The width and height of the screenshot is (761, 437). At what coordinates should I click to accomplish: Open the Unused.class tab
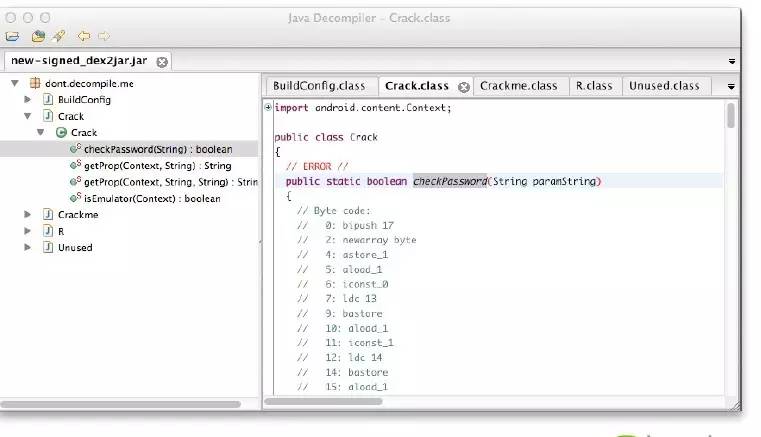tap(664, 86)
